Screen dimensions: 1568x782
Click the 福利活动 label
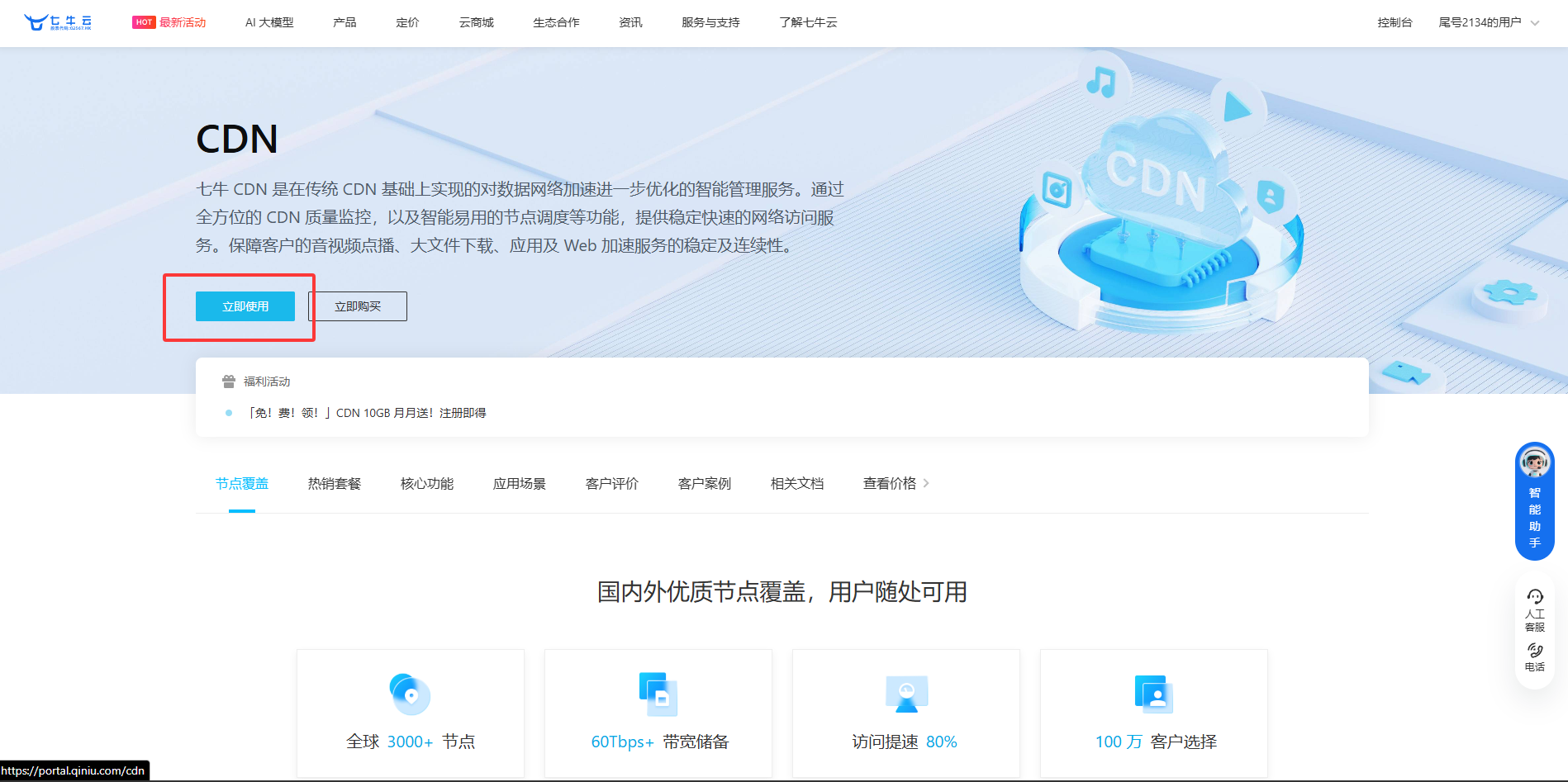click(267, 382)
